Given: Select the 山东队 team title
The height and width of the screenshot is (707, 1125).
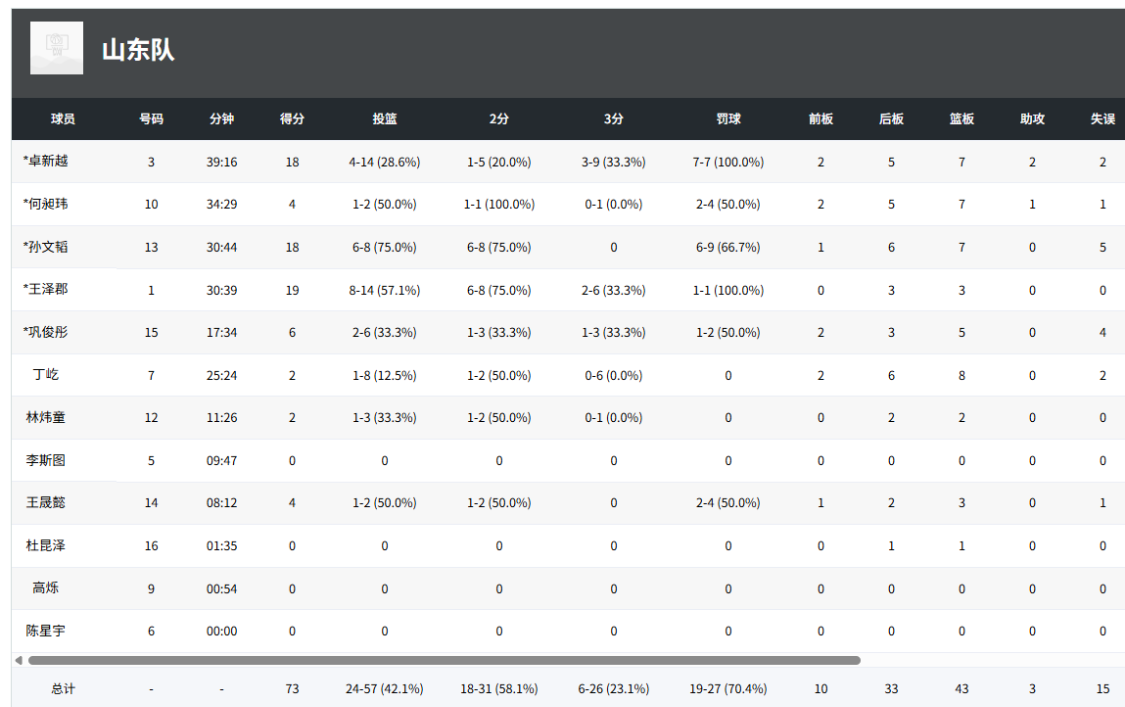Looking at the screenshot, I should (x=138, y=50).
